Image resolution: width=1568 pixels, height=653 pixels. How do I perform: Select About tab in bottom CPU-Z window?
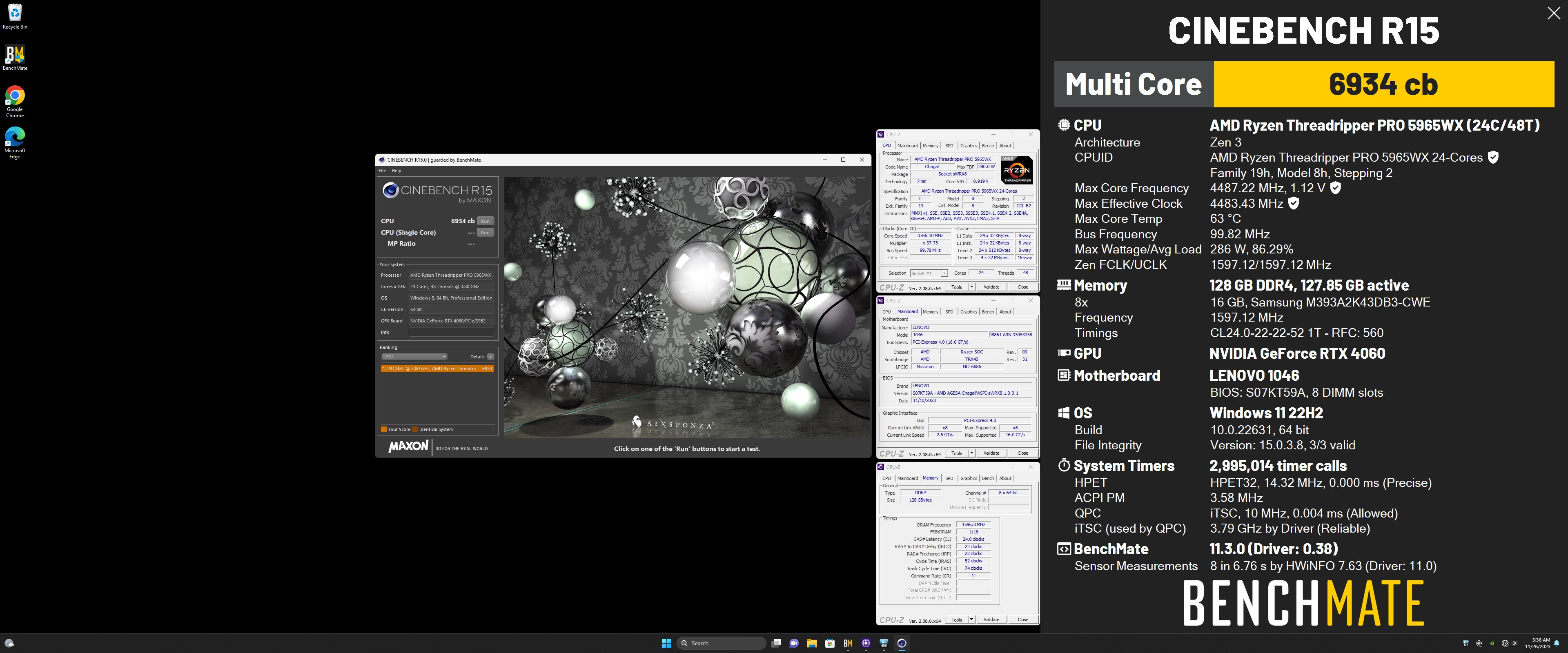point(1006,478)
